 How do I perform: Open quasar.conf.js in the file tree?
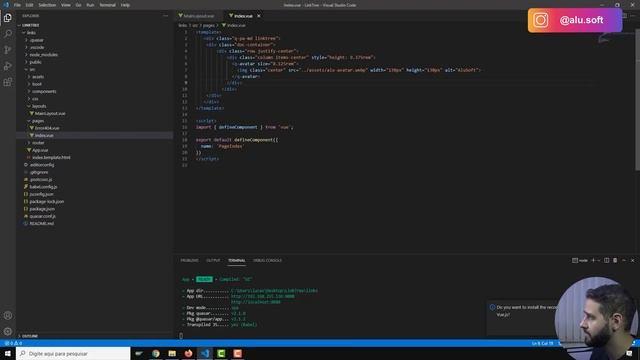tap(42, 216)
